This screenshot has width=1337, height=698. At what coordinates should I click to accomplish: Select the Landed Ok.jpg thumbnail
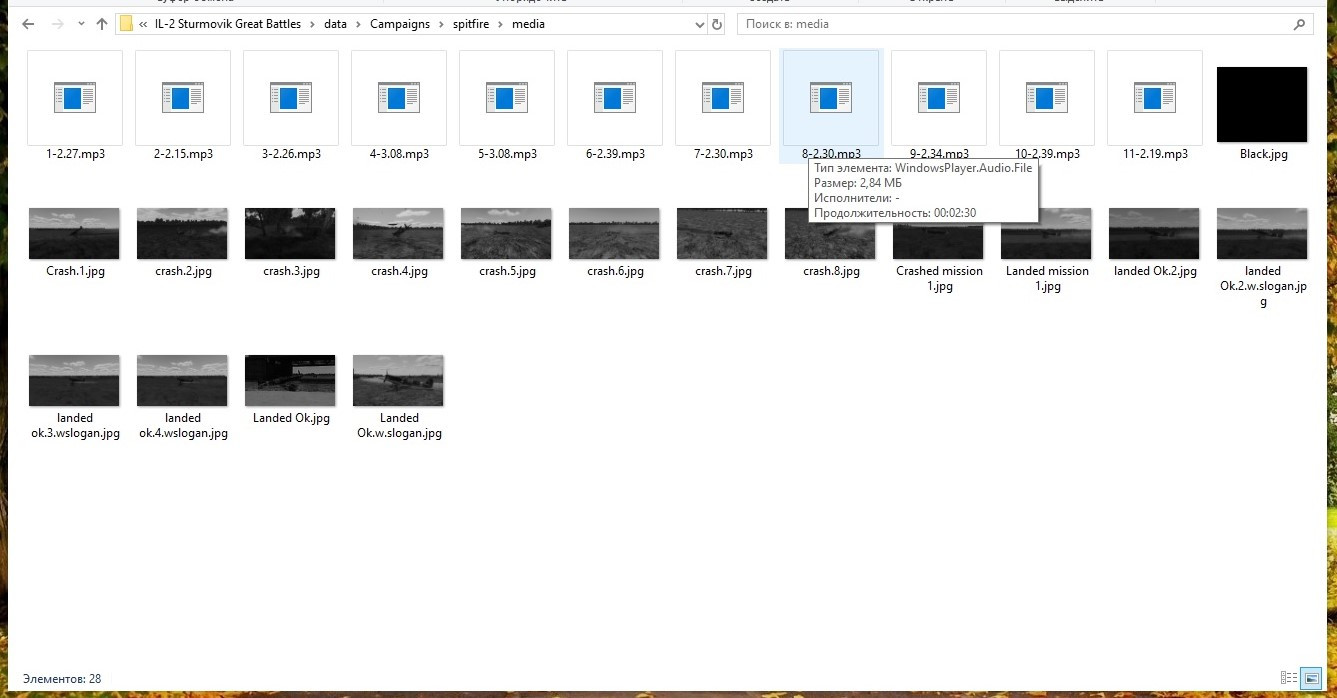coord(290,380)
